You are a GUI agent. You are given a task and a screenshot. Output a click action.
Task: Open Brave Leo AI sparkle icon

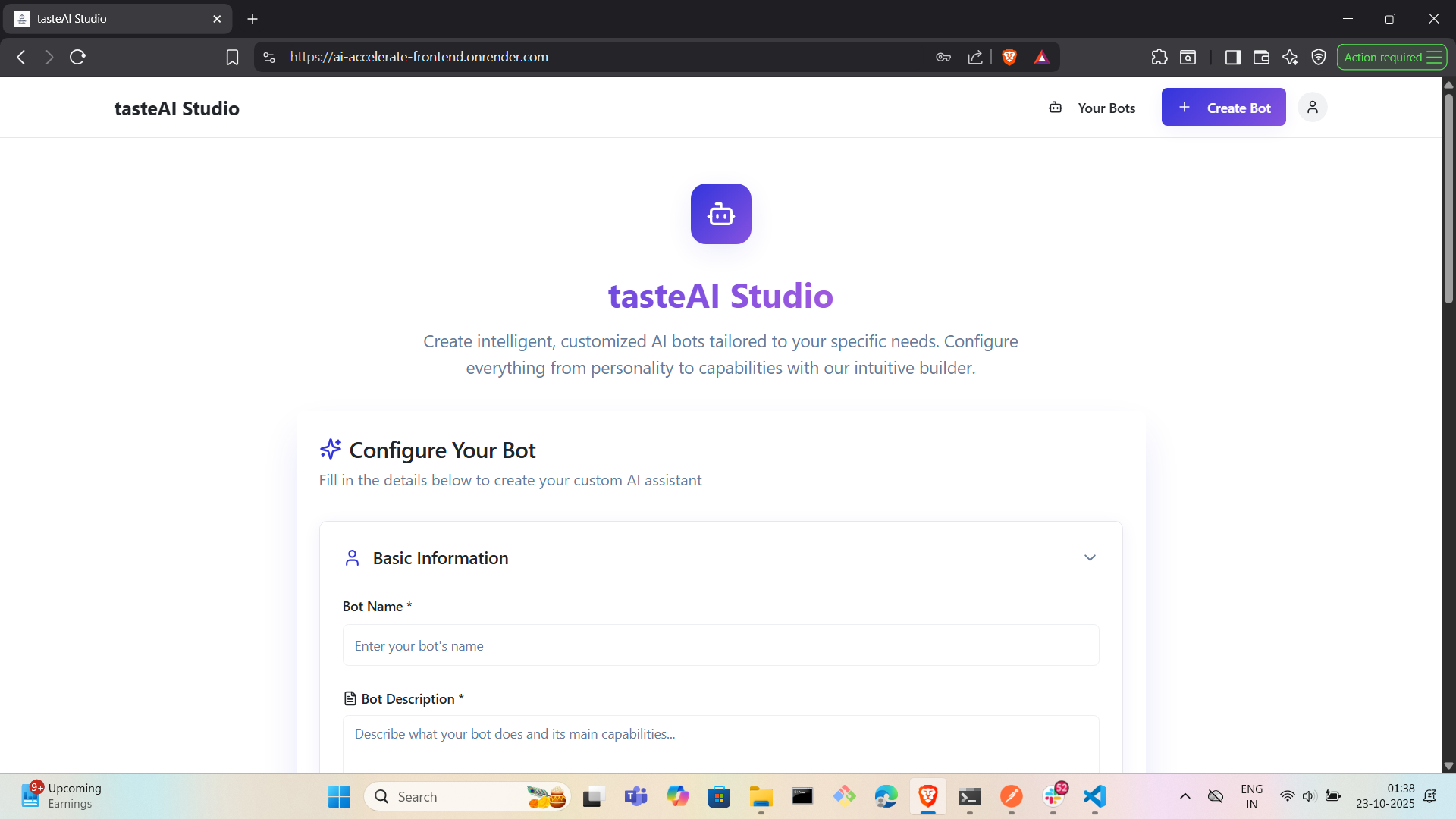1290,57
